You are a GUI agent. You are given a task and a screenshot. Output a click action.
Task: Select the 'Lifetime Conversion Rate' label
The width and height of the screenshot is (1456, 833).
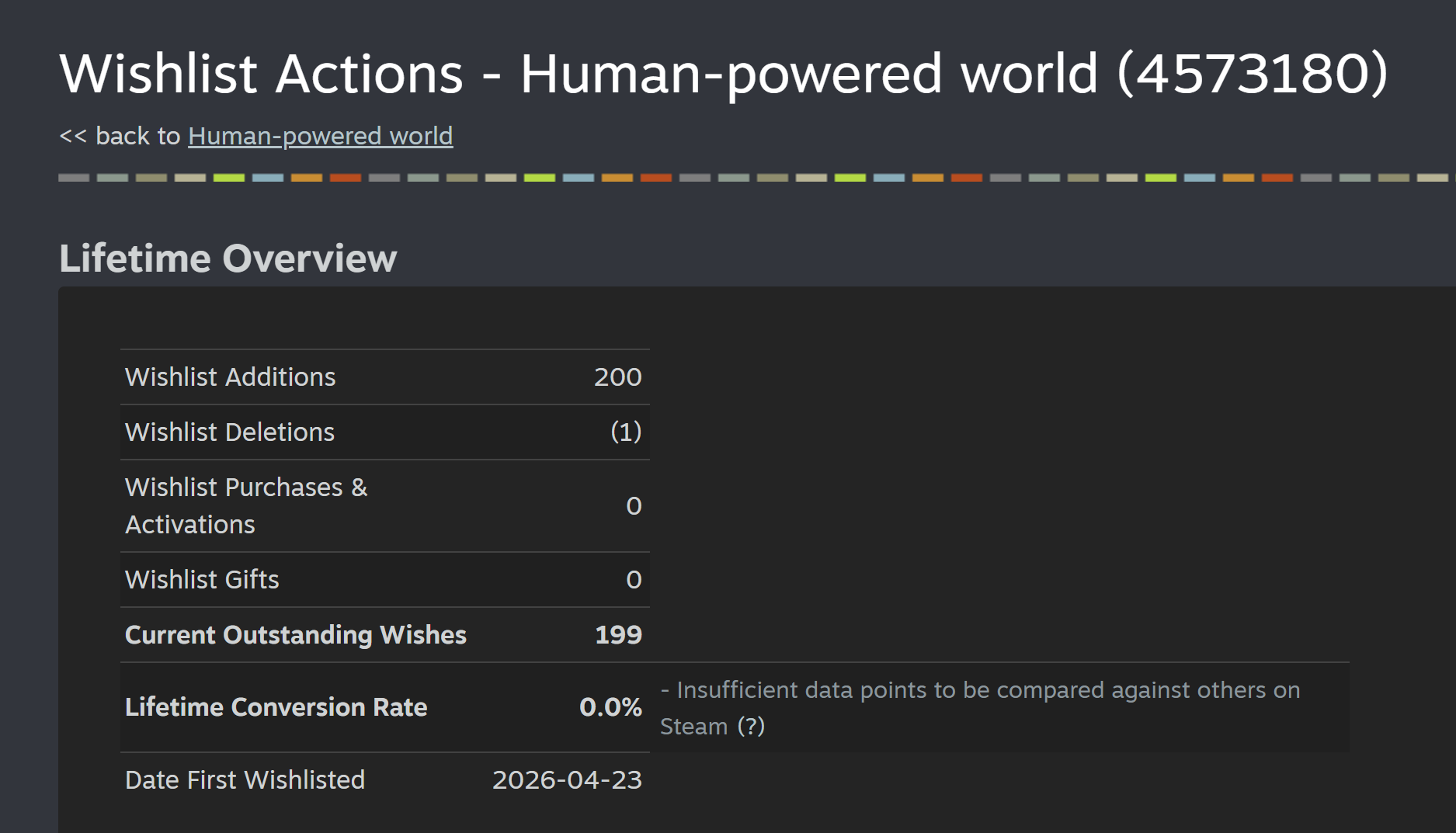click(x=276, y=707)
